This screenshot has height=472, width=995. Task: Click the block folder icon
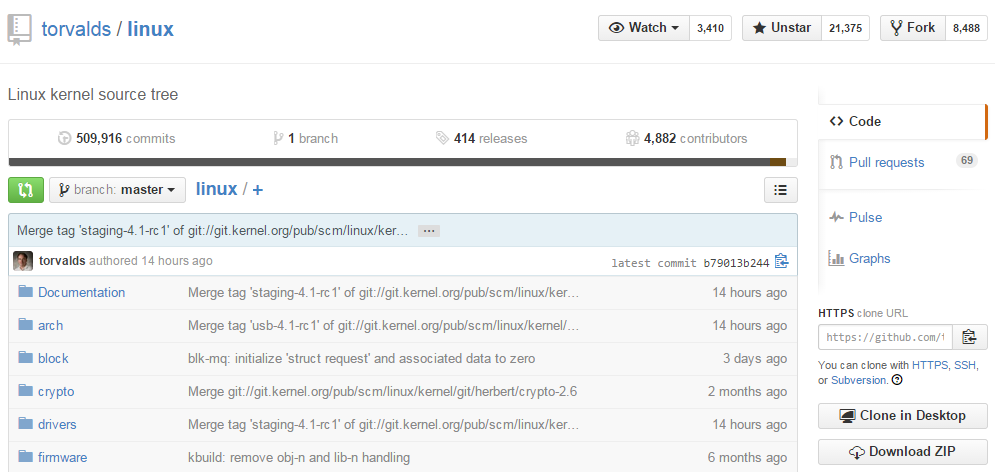tap(25, 358)
